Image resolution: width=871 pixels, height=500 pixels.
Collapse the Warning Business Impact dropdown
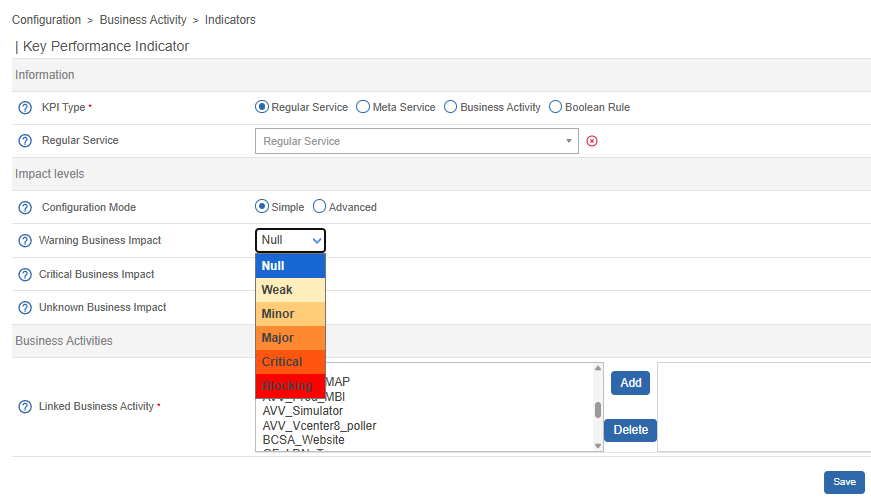pyautogui.click(x=290, y=240)
